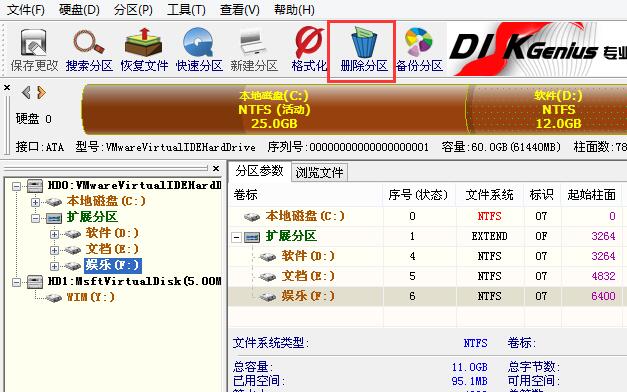Switch to the 分区参数 tab
This screenshot has width=627, height=392.
coord(260,171)
